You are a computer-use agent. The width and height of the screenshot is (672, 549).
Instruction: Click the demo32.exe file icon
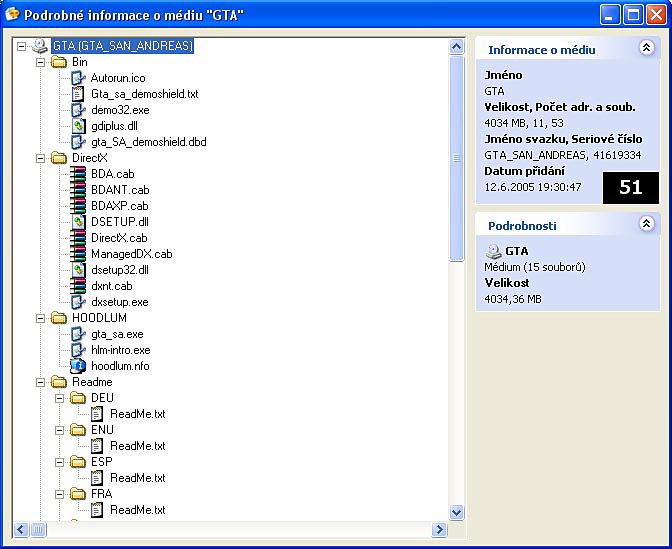[78, 110]
